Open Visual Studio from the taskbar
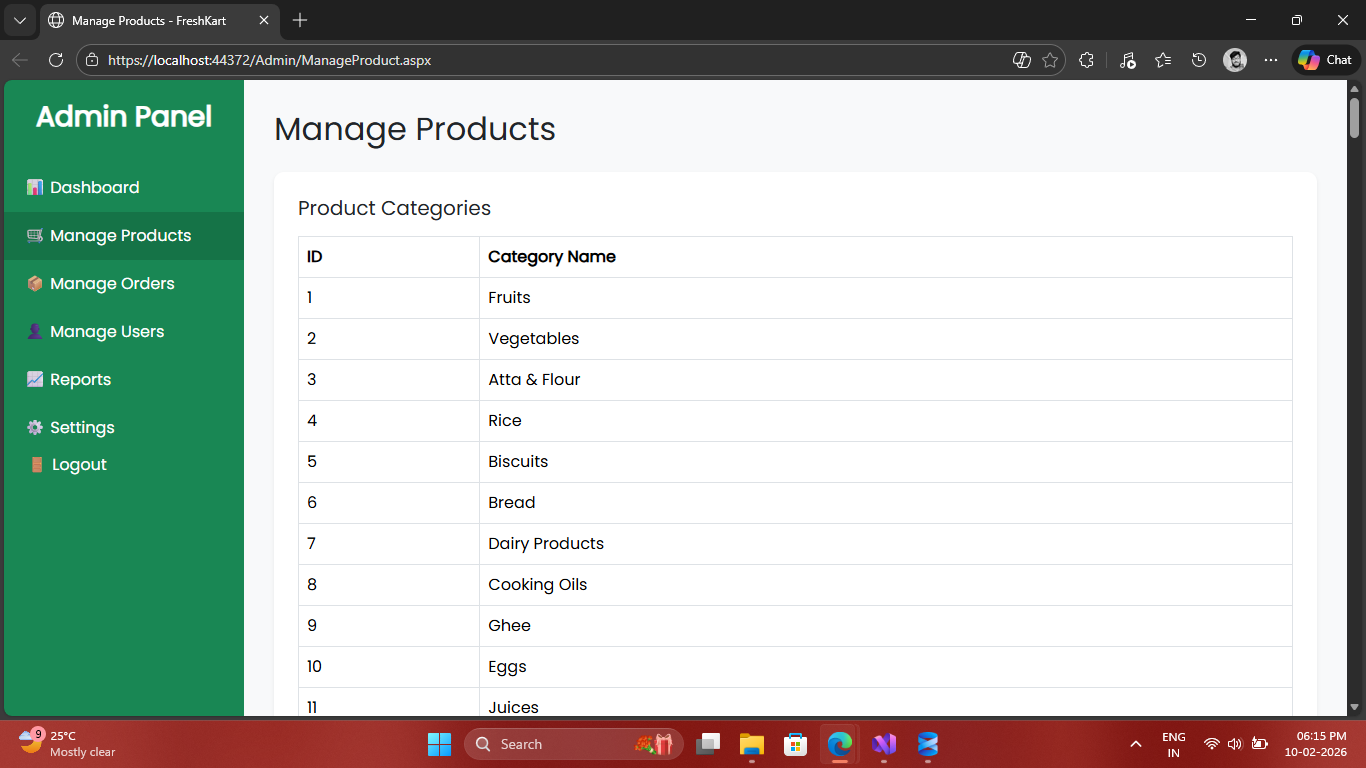The height and width of the screenshot is (768, 1366). pos(884,744)
